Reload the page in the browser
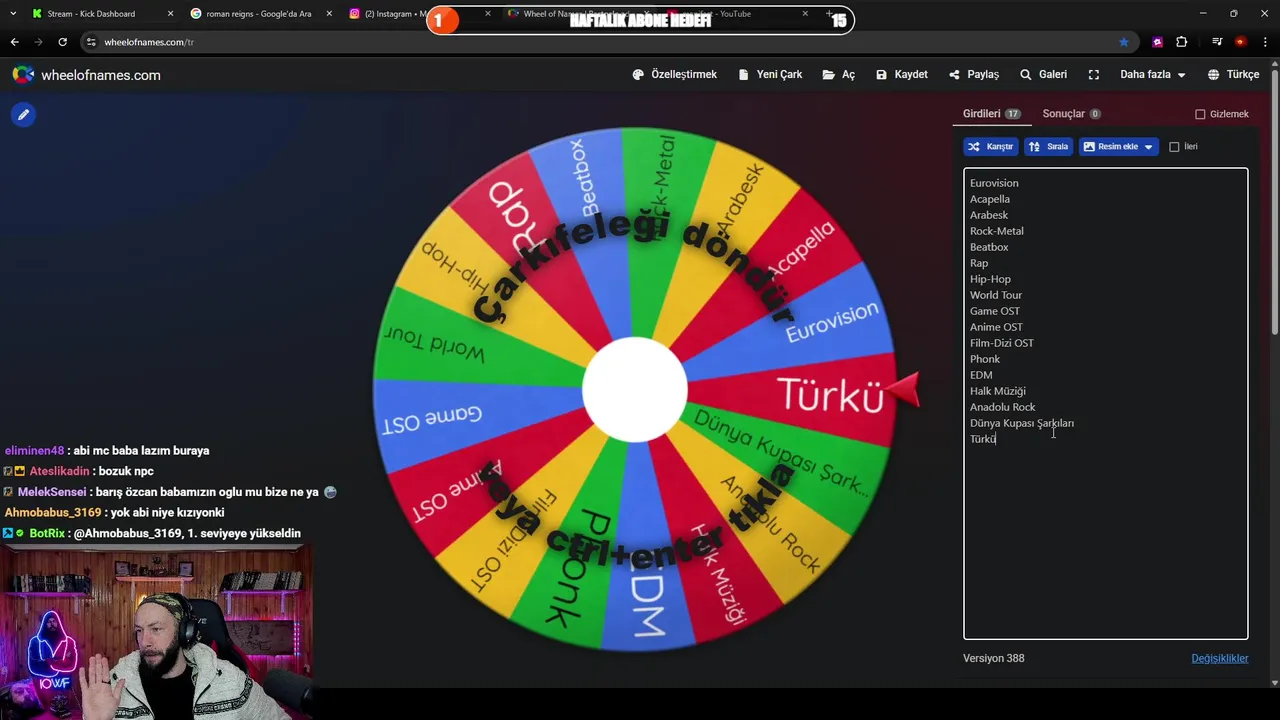This screenshot has width=1280, height=720. pyautogui.click(x=62, y=42)
